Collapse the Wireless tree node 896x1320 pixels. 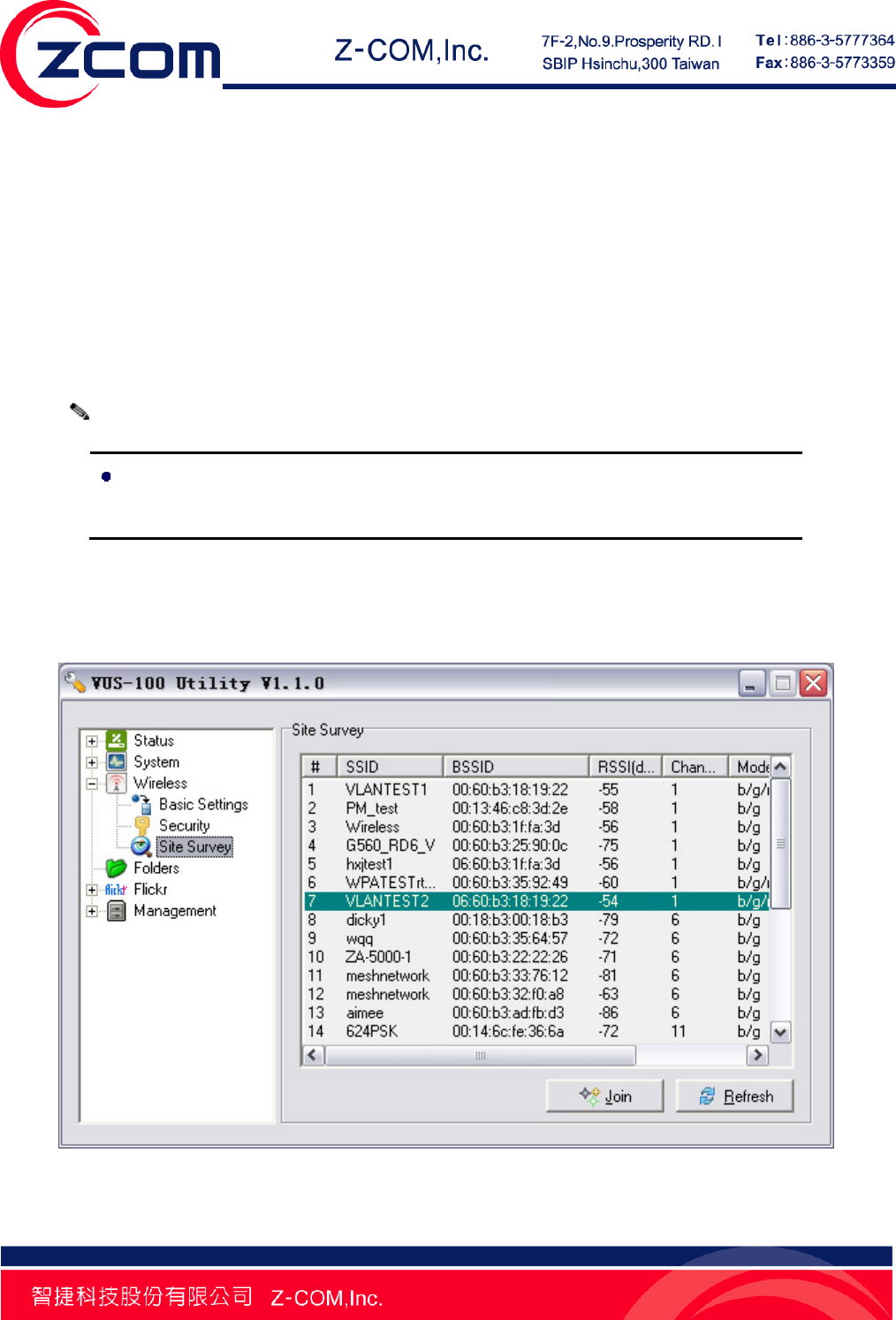(92, 784)
